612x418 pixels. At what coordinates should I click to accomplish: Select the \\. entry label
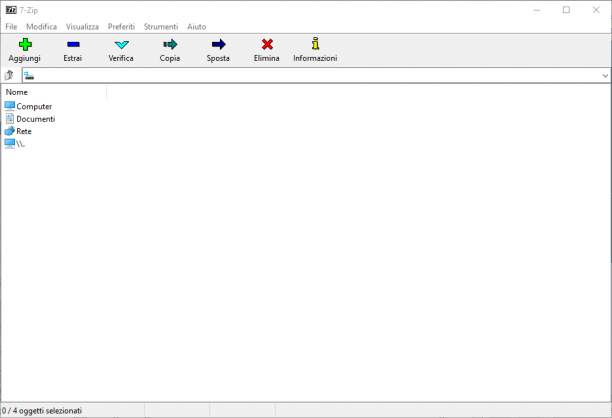21,144
